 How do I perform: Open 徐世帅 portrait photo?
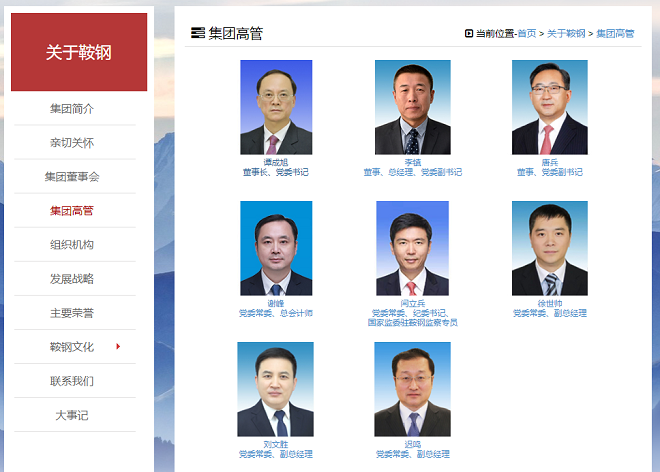point(550,248)
